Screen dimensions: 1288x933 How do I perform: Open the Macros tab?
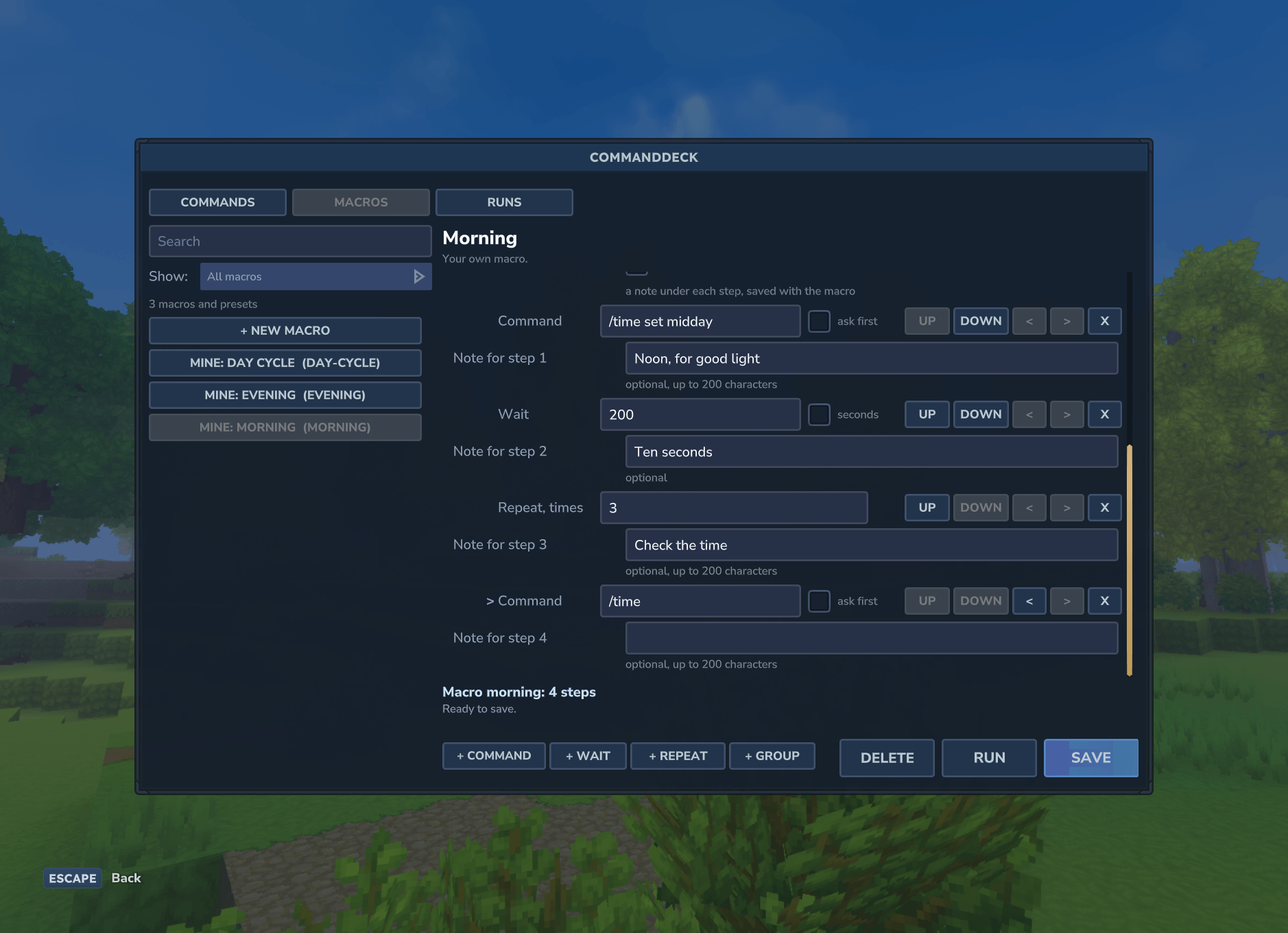click(361, 202)
